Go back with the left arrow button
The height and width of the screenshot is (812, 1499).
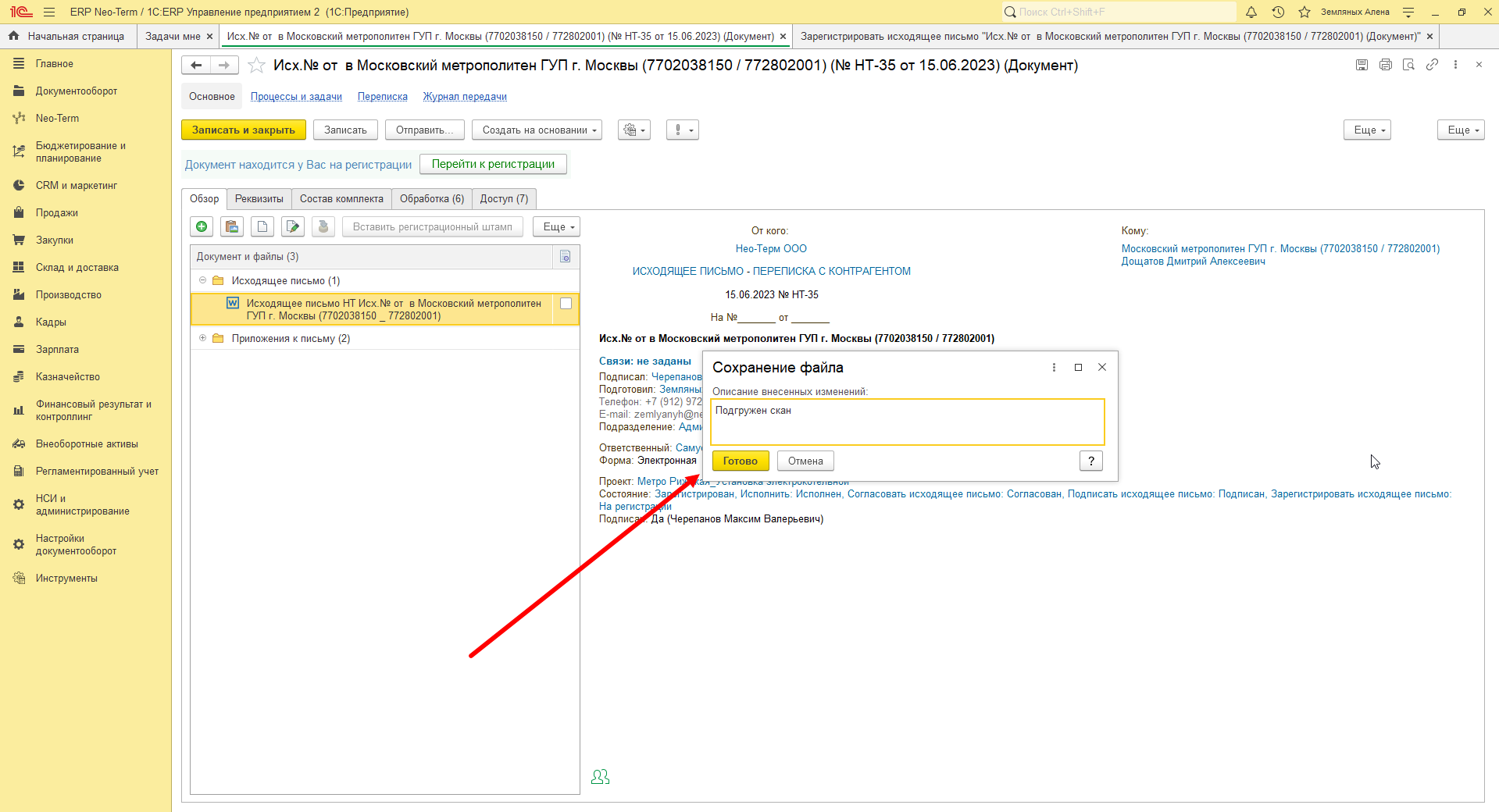click(196, 66)
